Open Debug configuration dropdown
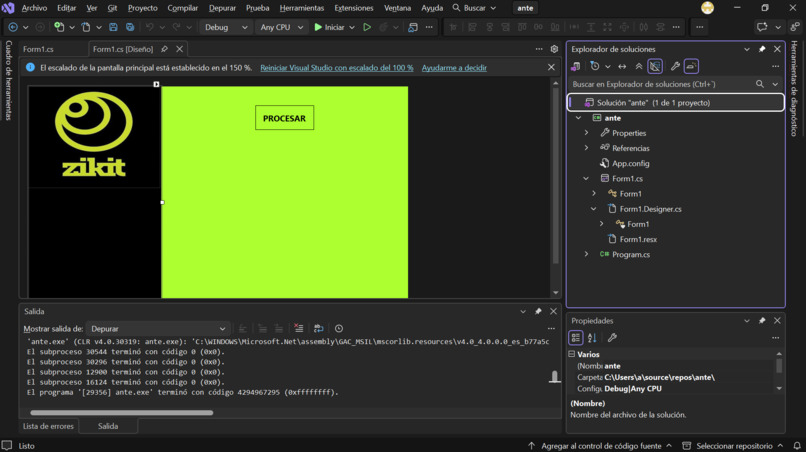Screen dimensions: 806x452 [226, 27]
